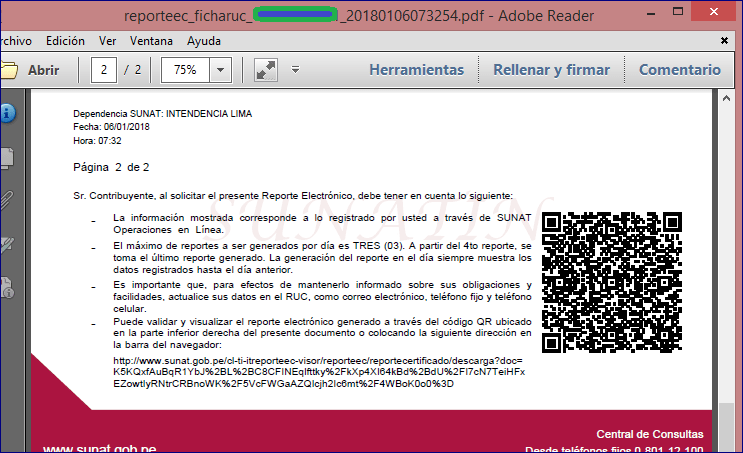Open the Rellenar y firmar pane
Image resolution: width=743 pixels, height=453 pixels.
pos(551,70)
